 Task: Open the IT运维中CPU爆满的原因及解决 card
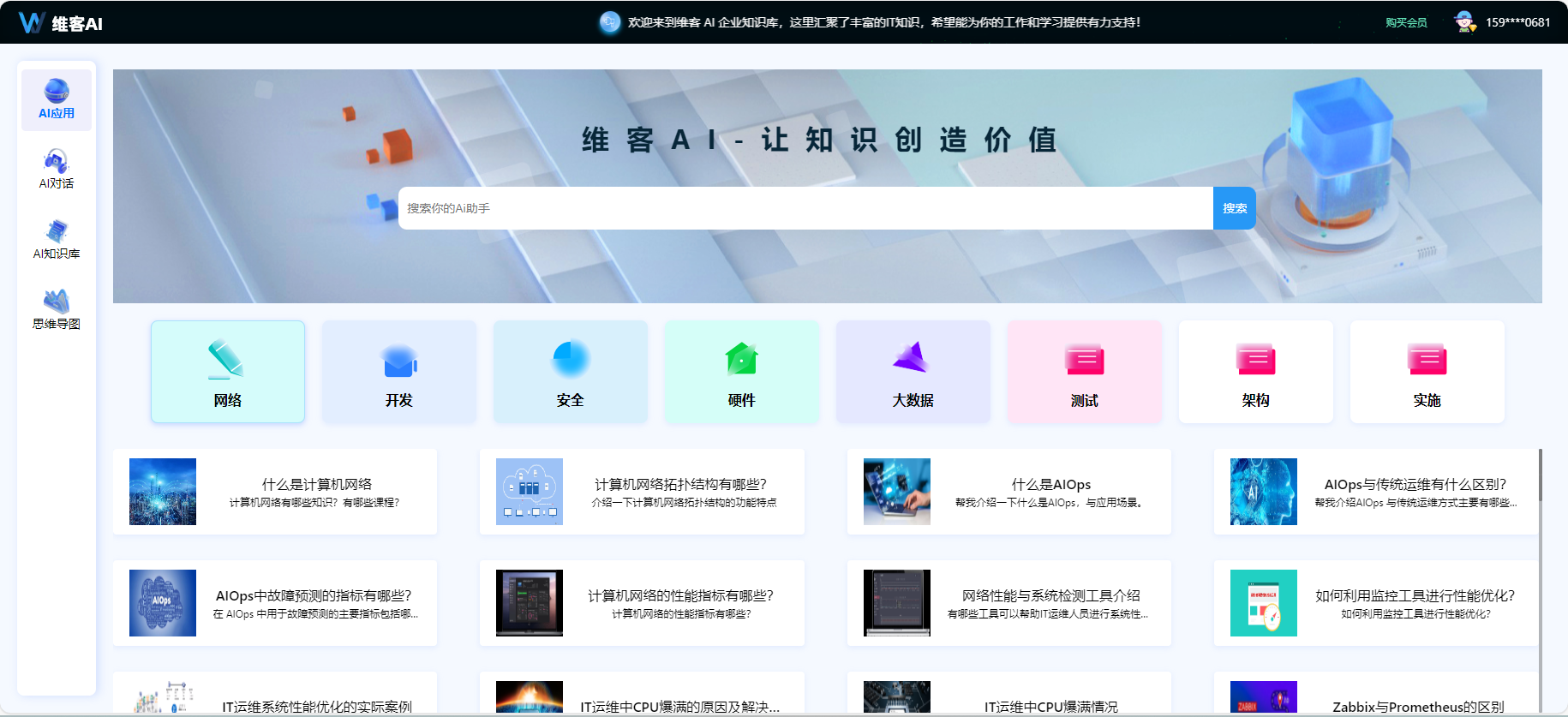tap(642, 693)
